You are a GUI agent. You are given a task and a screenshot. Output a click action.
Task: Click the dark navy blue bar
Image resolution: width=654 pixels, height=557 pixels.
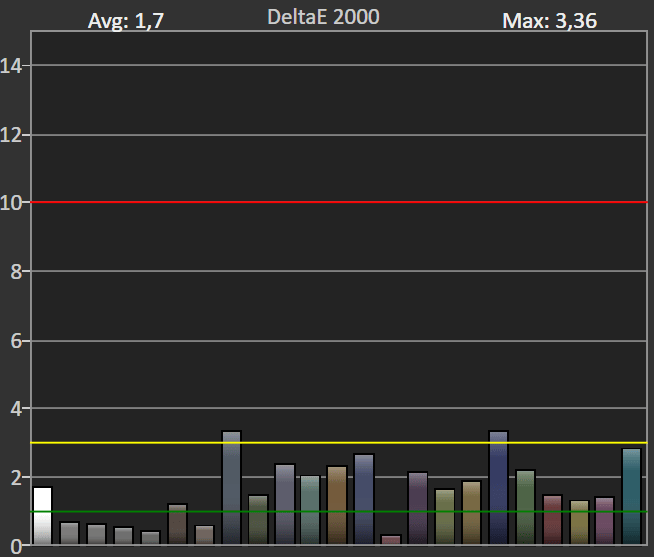(x=498, y=488)
